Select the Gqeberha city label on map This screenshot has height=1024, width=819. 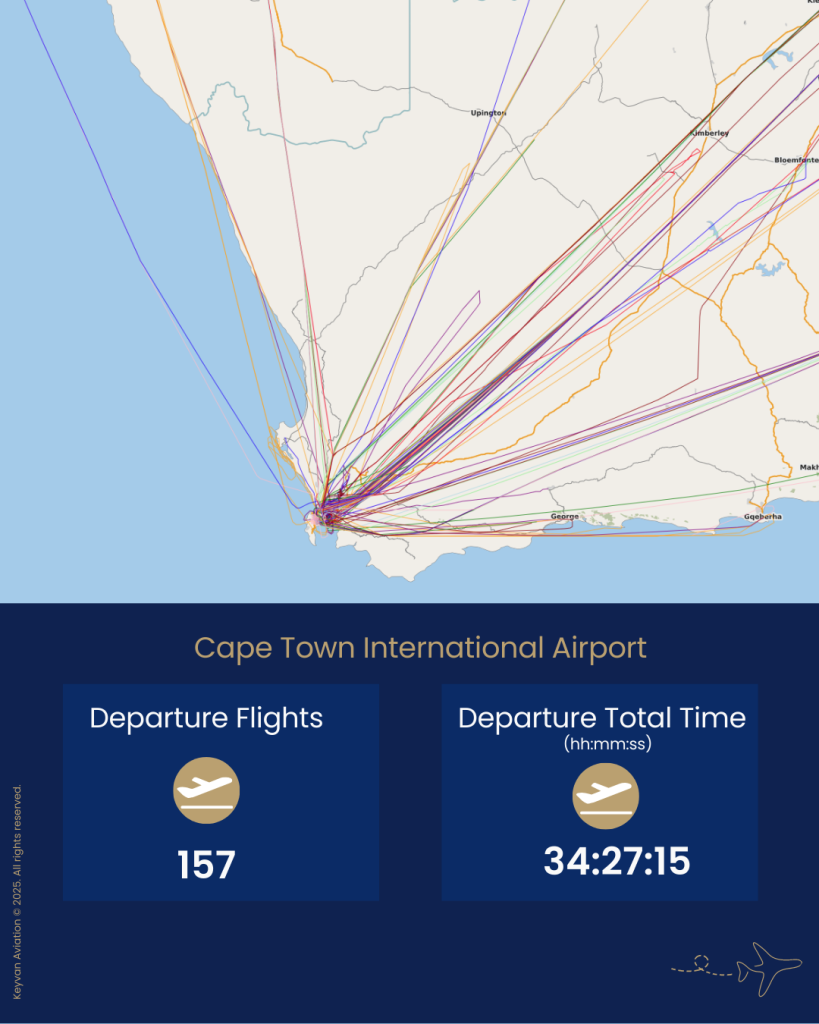pos(763,516)
